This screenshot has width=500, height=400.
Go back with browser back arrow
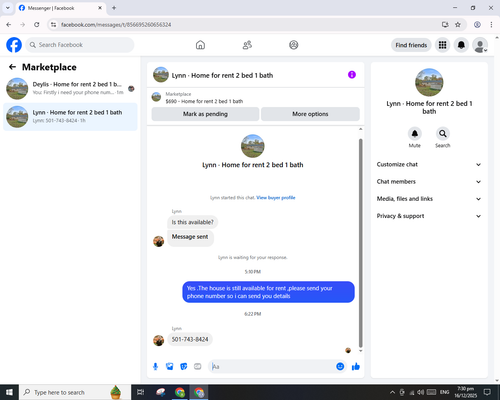coord(9,25)
